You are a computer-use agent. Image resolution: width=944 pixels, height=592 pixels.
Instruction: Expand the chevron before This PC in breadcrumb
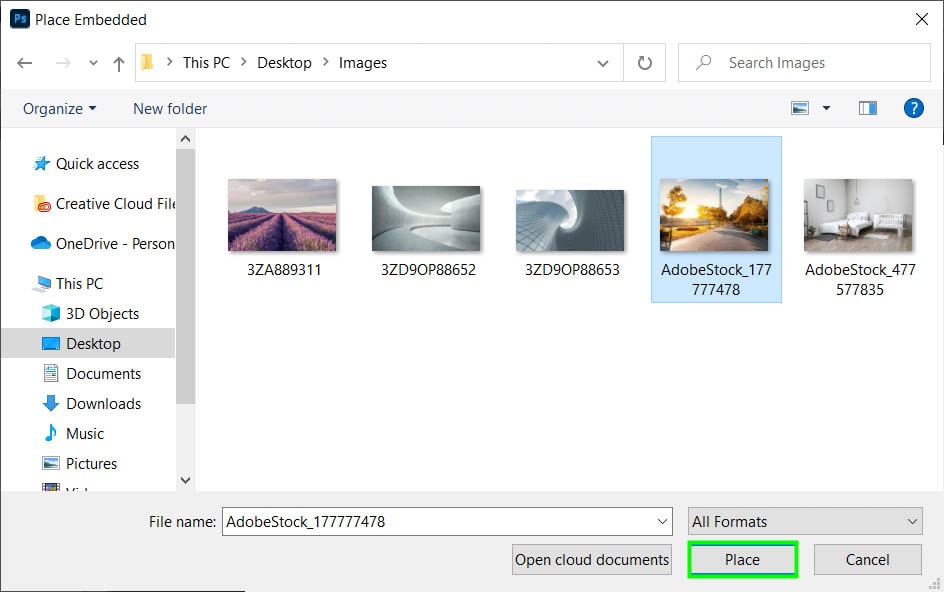click(170, 62)
